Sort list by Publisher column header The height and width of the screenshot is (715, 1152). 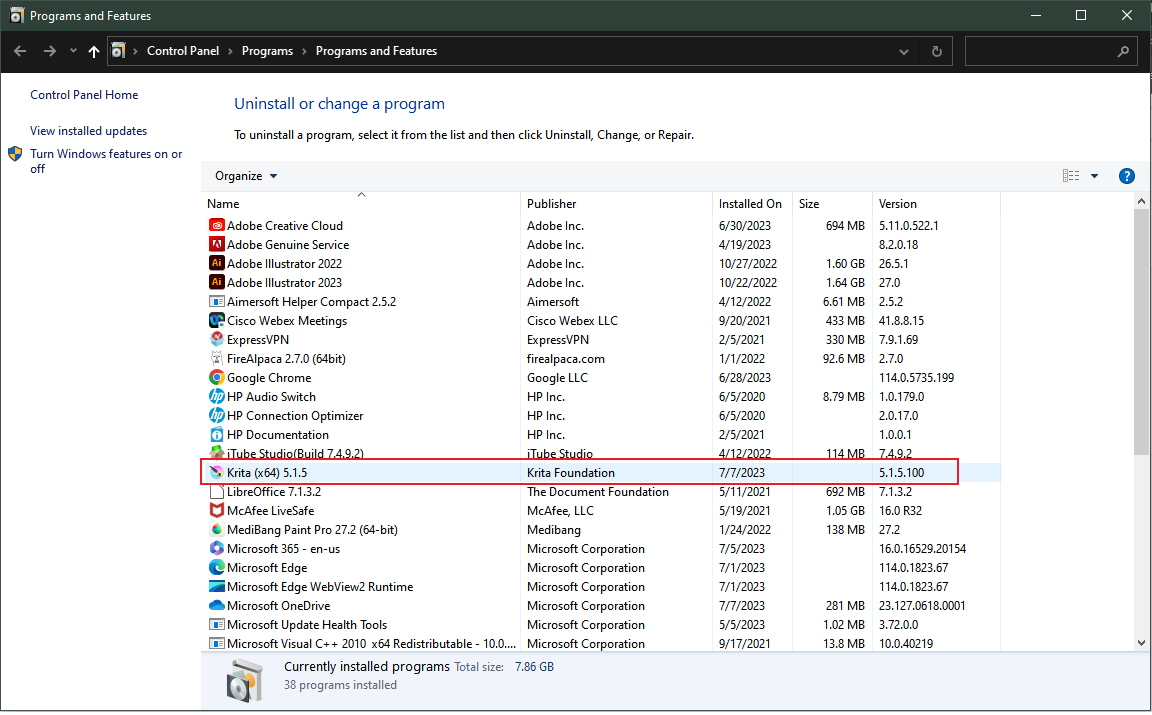552,204
